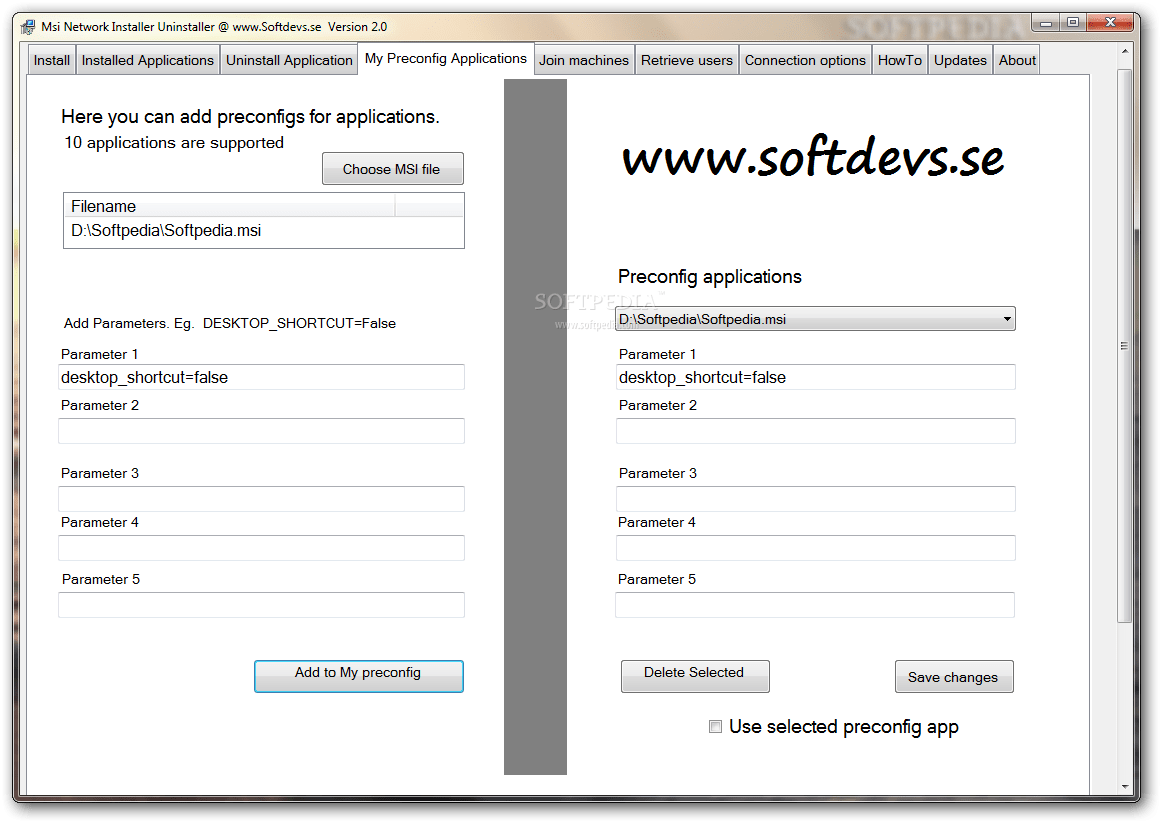Click the vertical scrollbar up arrow

(1125, 51)
